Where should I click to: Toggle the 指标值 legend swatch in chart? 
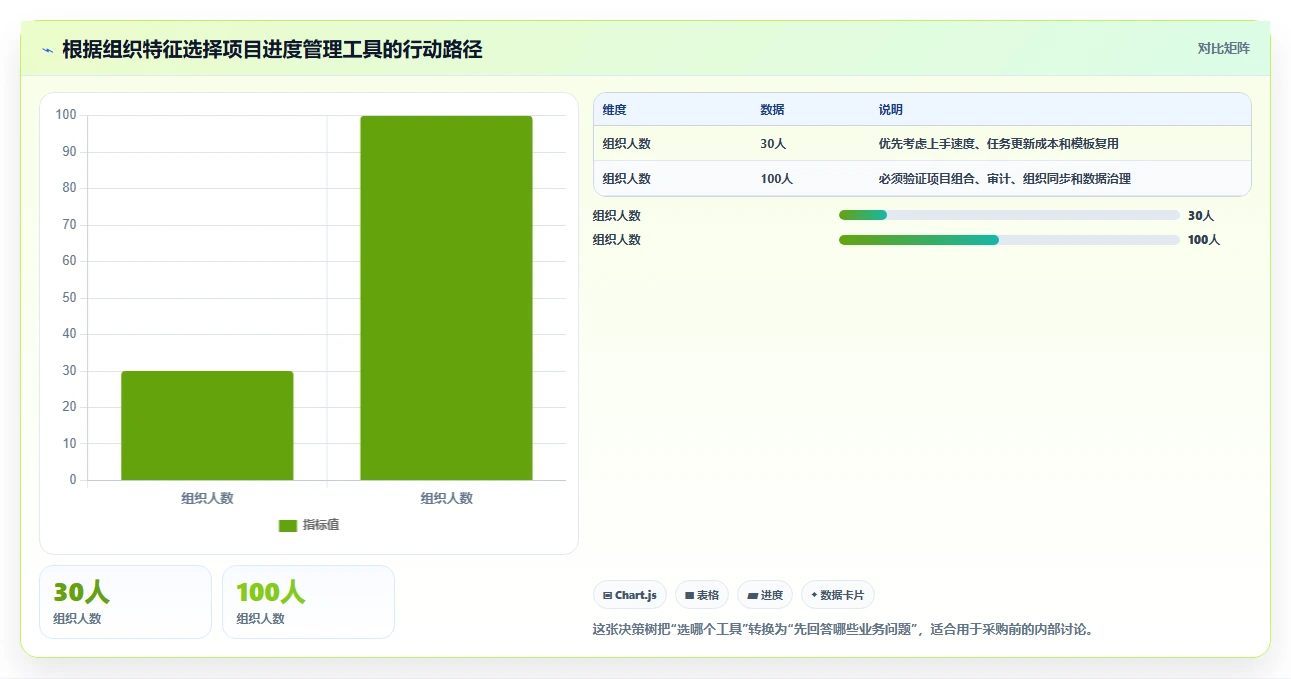click(288, 525)
